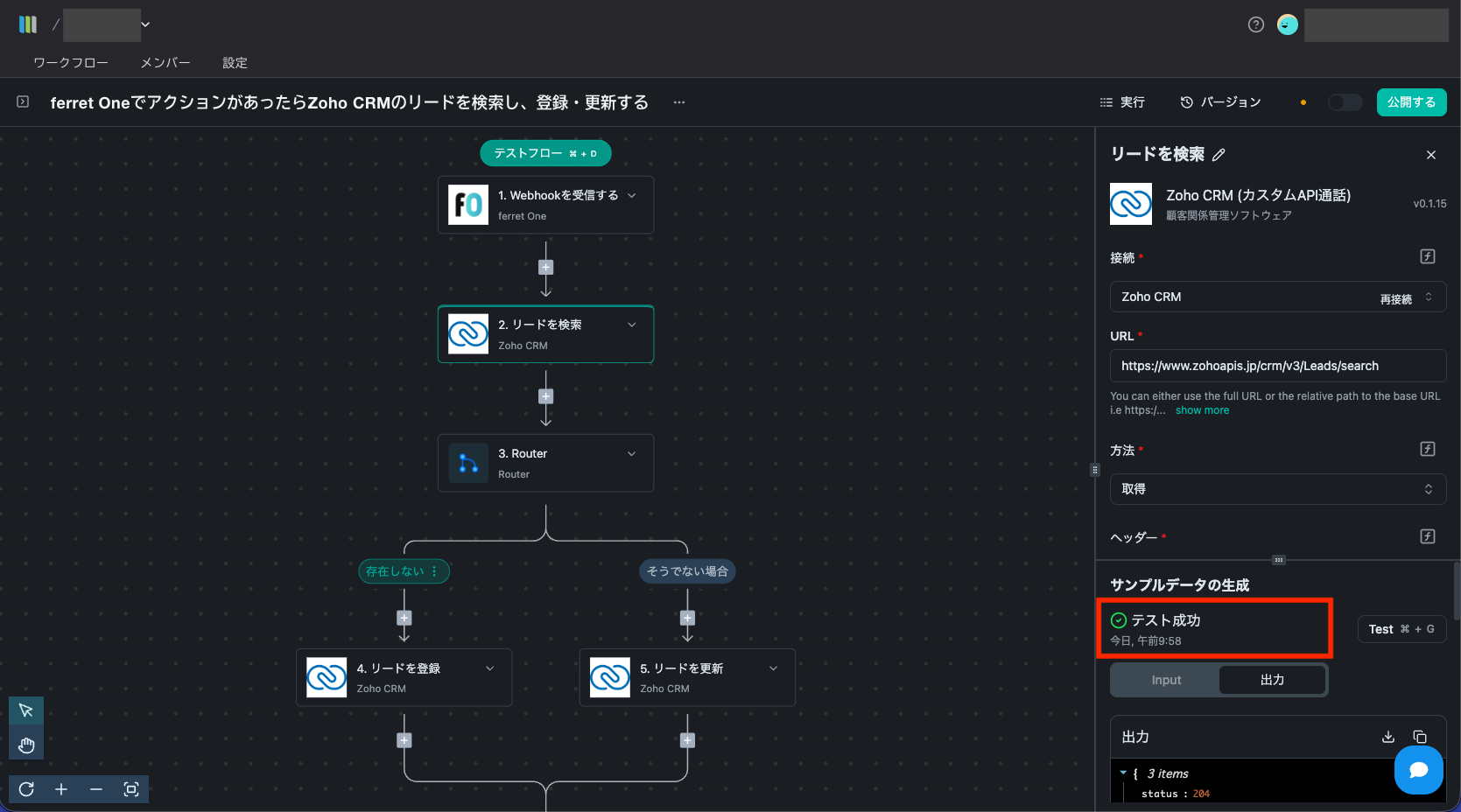Click the URL input field
This screenshot has height=812, width=1461.
click(x=1277, y=366)
